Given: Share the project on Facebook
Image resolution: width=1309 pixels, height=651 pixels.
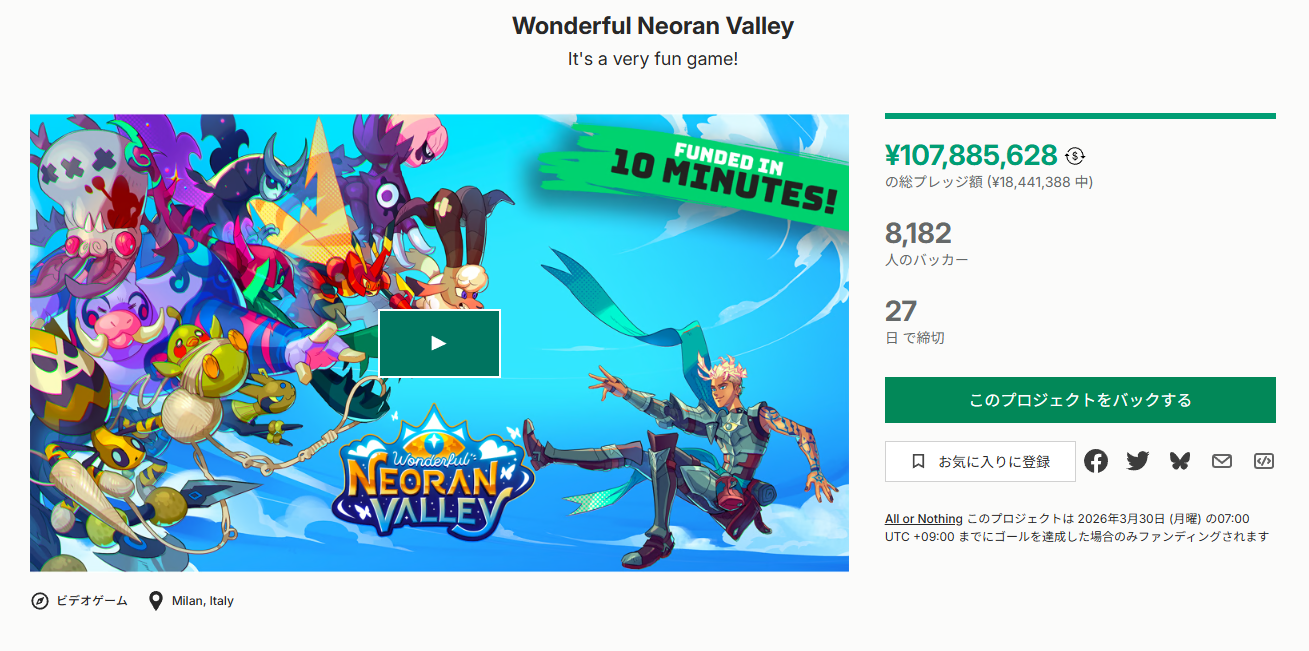Looking at the screenshot, I should click(x=1096, y=461).
